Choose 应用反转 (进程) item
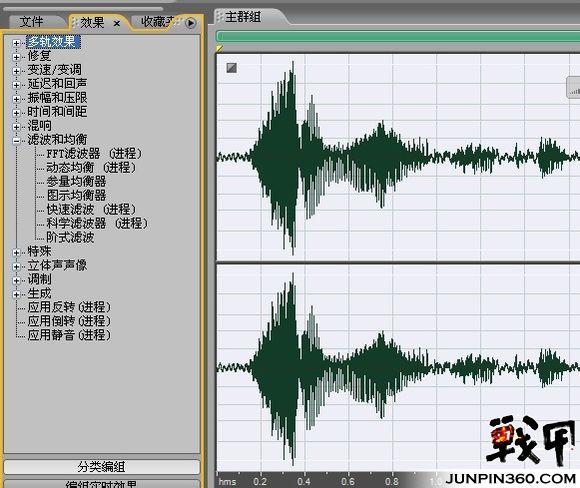Screen dimensions: 580x488 (69, 307)
